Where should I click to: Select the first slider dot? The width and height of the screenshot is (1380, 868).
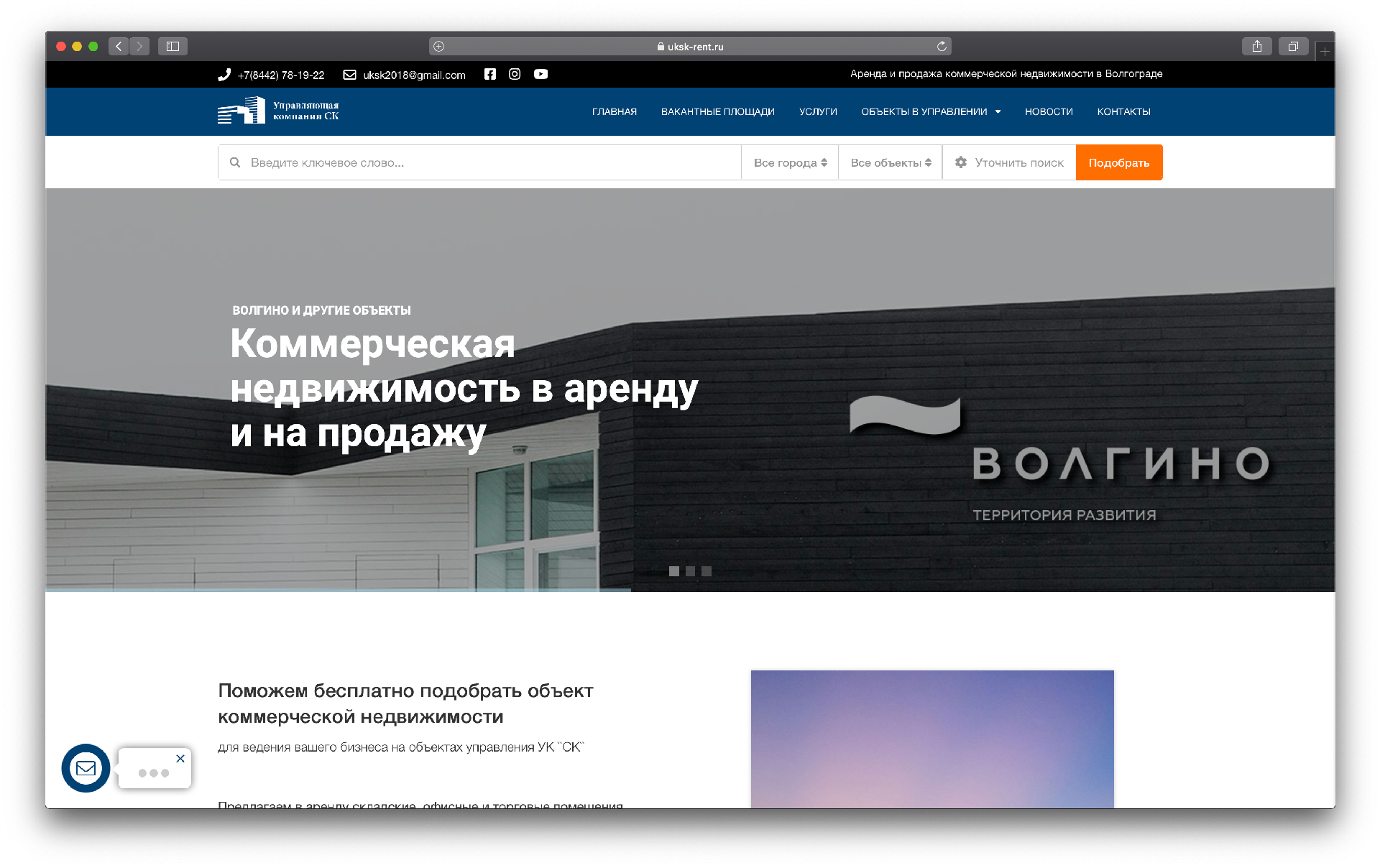point(673,571)
